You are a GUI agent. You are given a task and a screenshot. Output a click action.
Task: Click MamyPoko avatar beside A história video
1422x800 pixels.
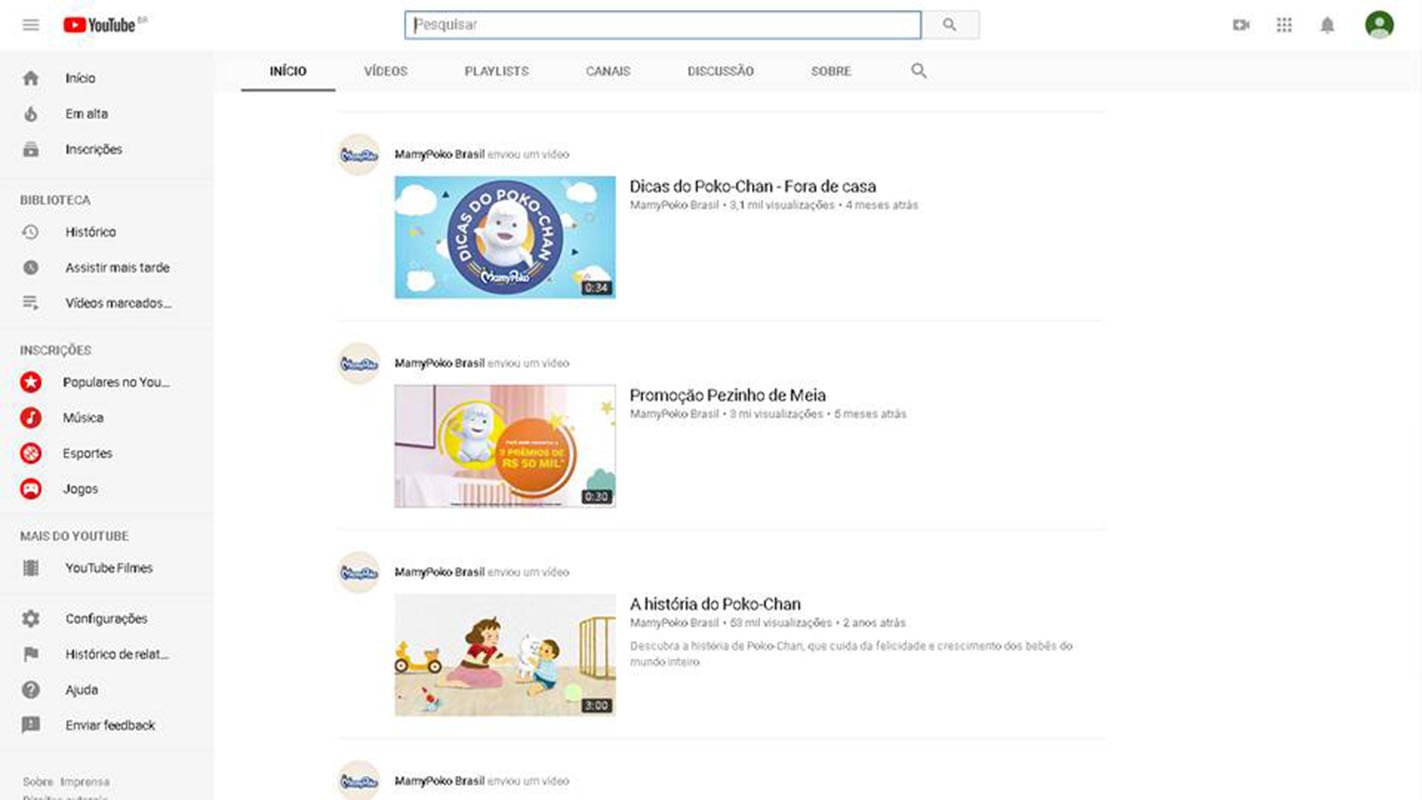(359, 573)
